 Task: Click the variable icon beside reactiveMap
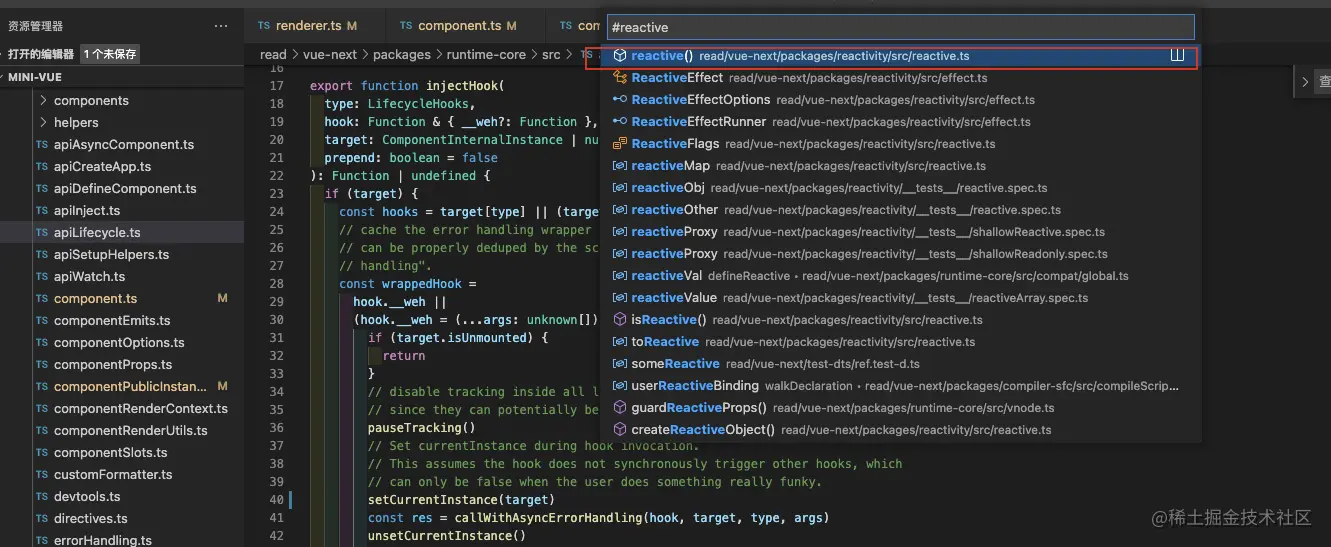point(620,166)
